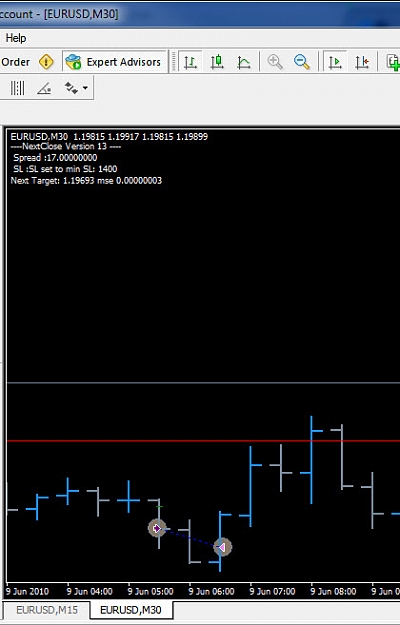Open the Help menu
This screenshot has height=625, width=400.
tap(16, 38)
